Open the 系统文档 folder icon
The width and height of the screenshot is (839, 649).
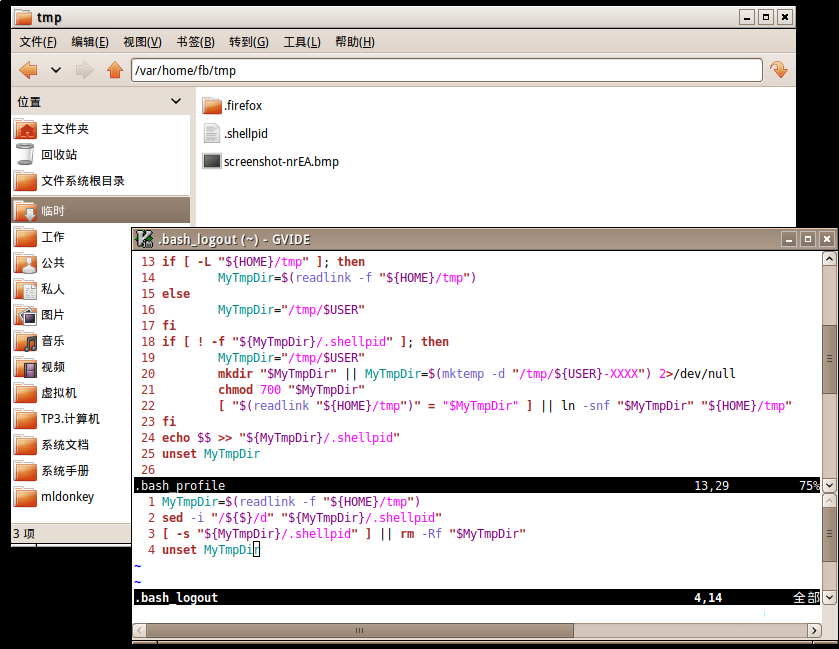coord(26,445)
